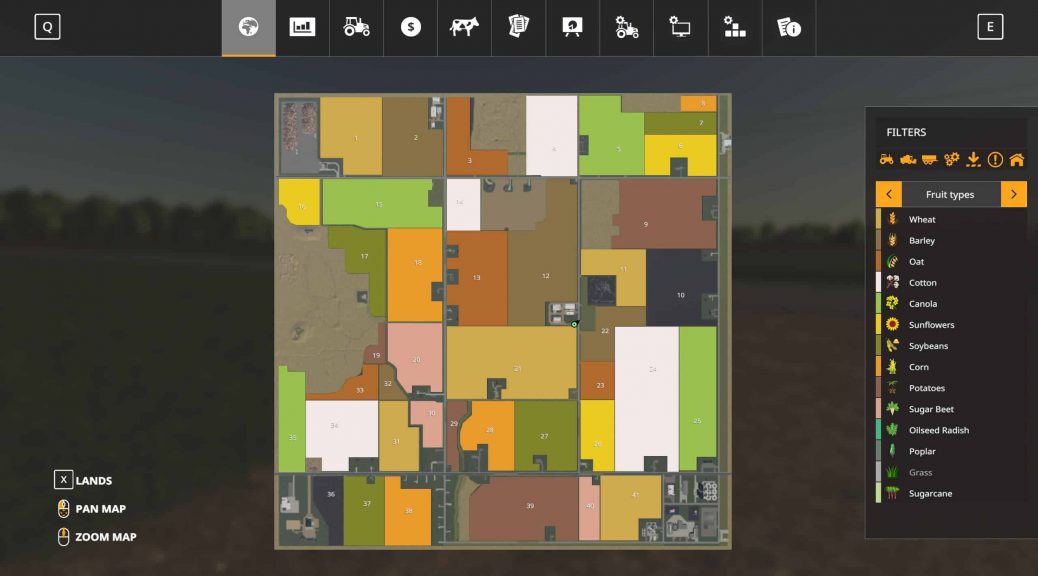The height and width of the screenshot is (576, 1038).
Task: Select field 24 on the map
Action: [x=653, y=368]
